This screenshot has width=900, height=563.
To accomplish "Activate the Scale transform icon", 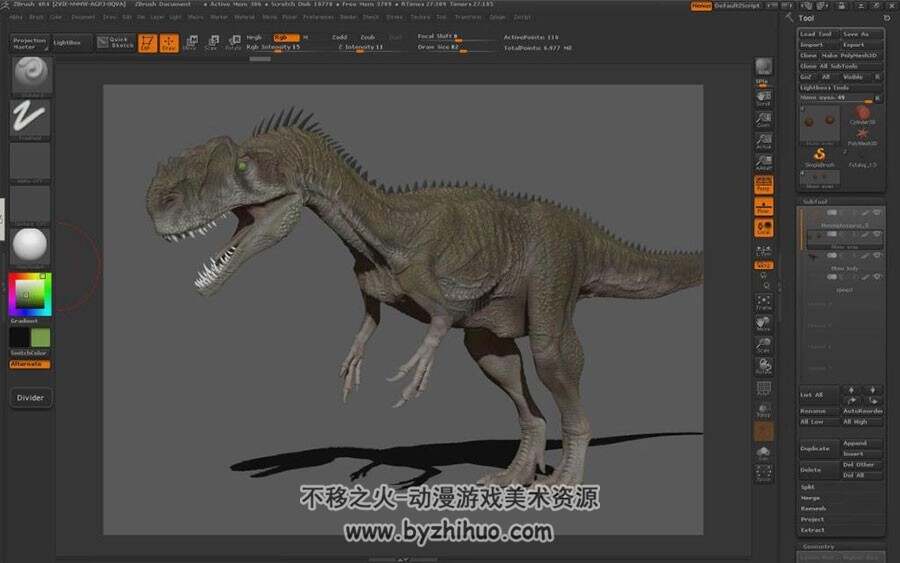I will click(x=212, y=43).
